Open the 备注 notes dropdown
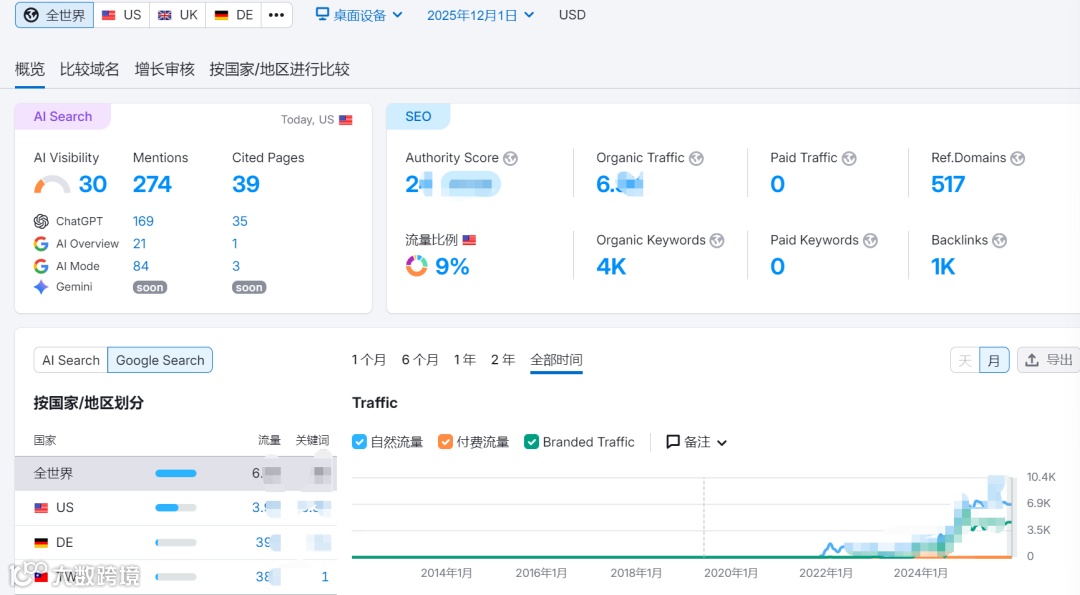Viewport: 1080px width, 595px height. click(696, 442)
